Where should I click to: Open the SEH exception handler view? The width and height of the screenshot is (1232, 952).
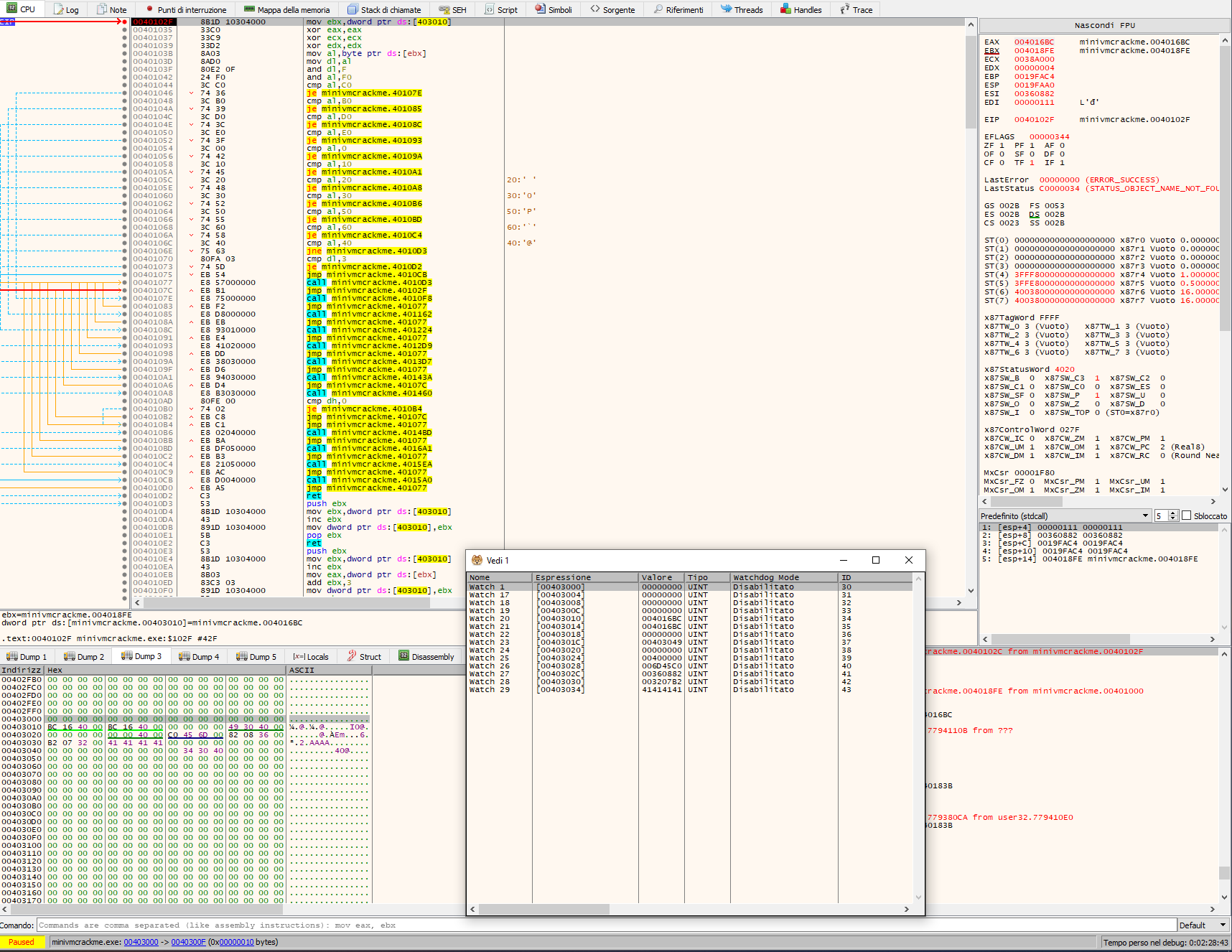(x=452, y=9)
